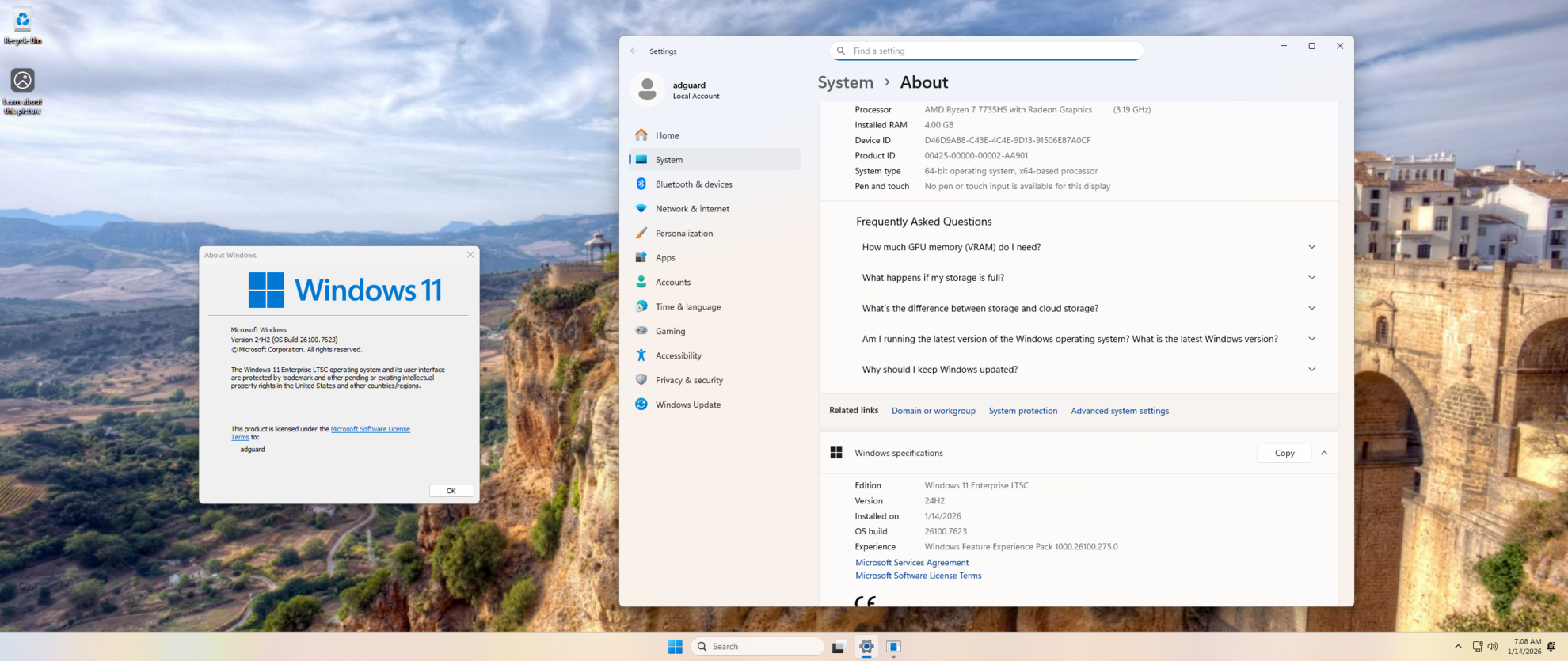Open Windows Update from sidebar
This screenshot has height=661, width=1568.
click(x=687, y=405)
